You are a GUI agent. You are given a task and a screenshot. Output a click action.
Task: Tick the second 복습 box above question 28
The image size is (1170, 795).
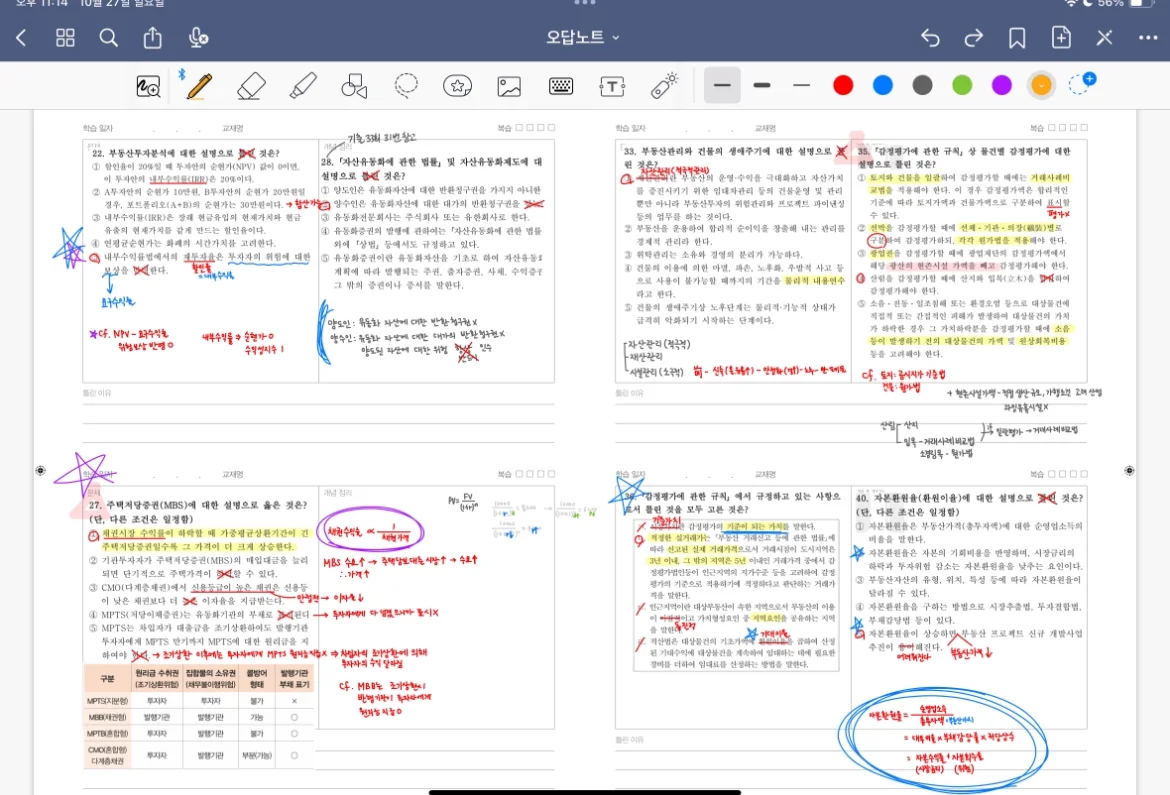pos(530,128)
